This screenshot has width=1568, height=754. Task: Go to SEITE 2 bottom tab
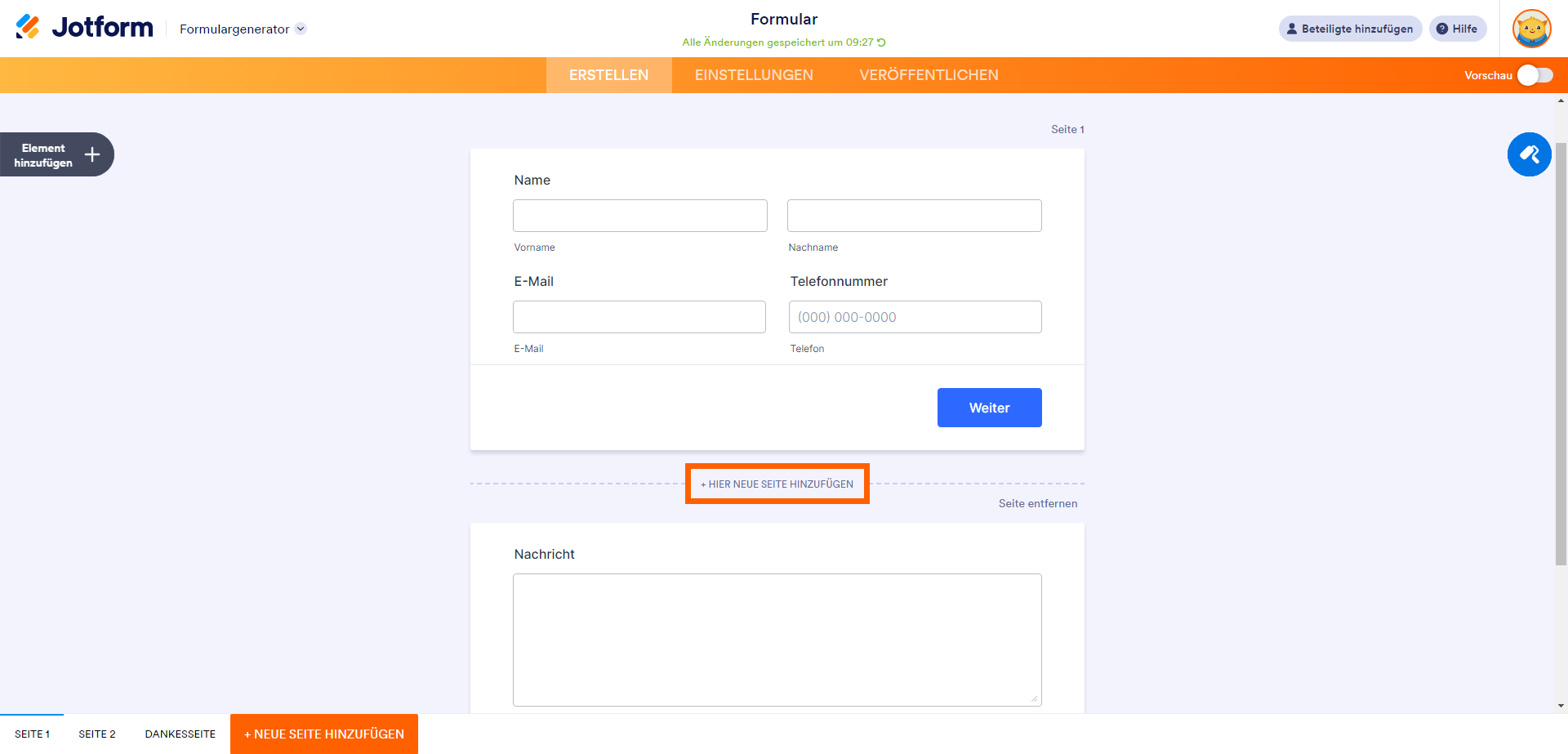point(97,734)
